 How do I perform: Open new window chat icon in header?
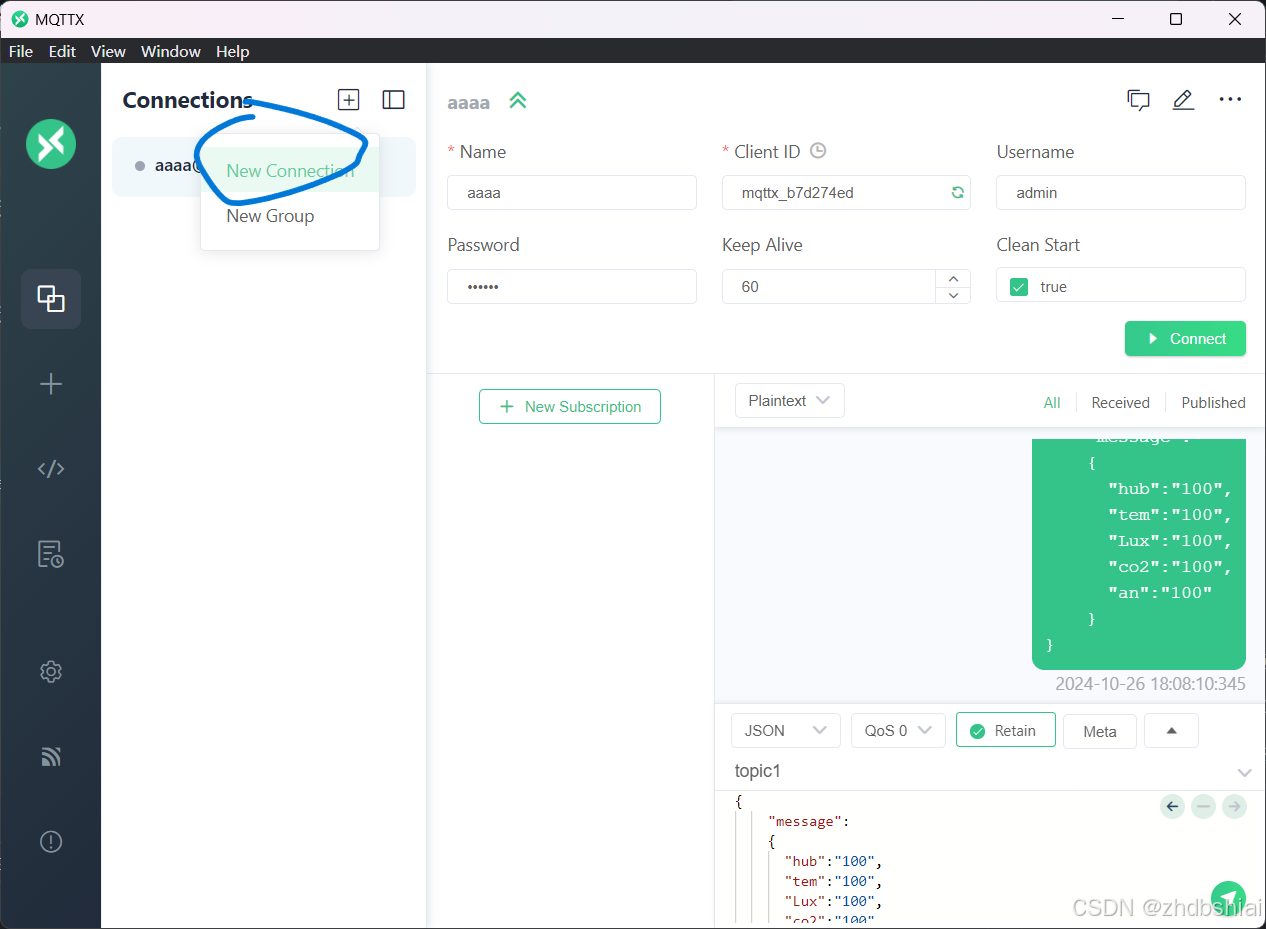1138,99
